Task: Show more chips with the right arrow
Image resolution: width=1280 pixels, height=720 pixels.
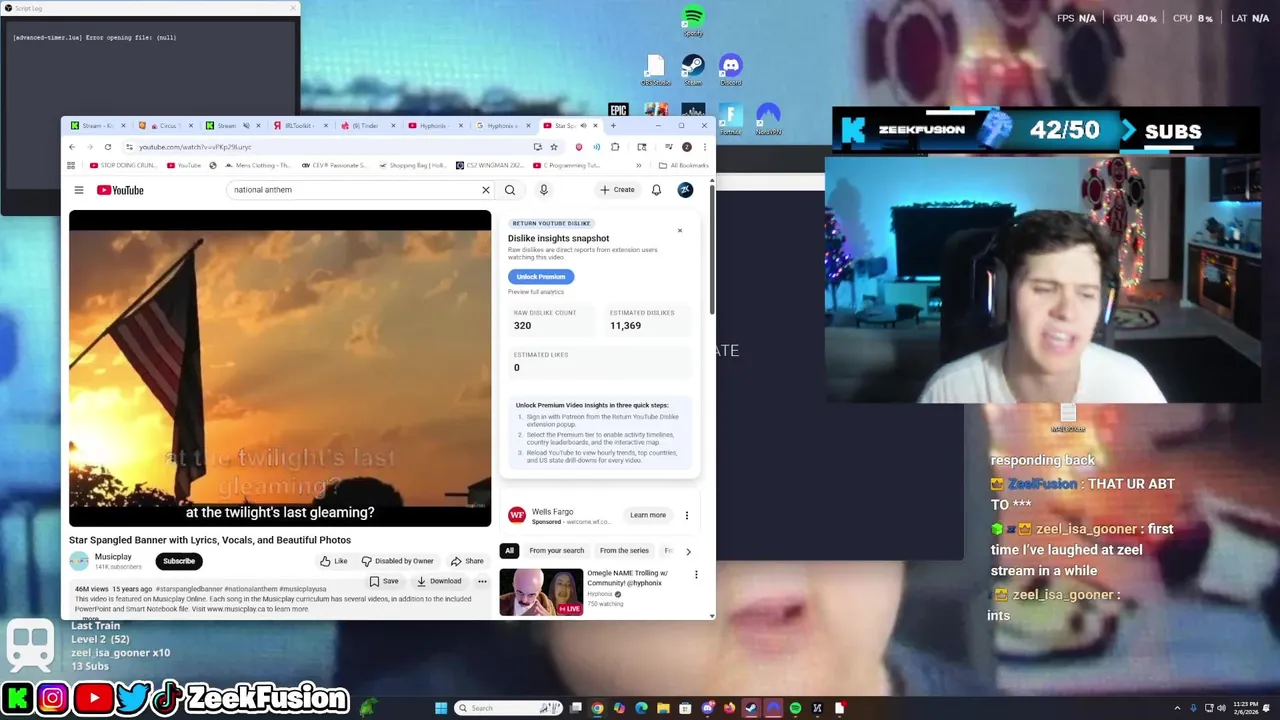Action: pos(688,551)
